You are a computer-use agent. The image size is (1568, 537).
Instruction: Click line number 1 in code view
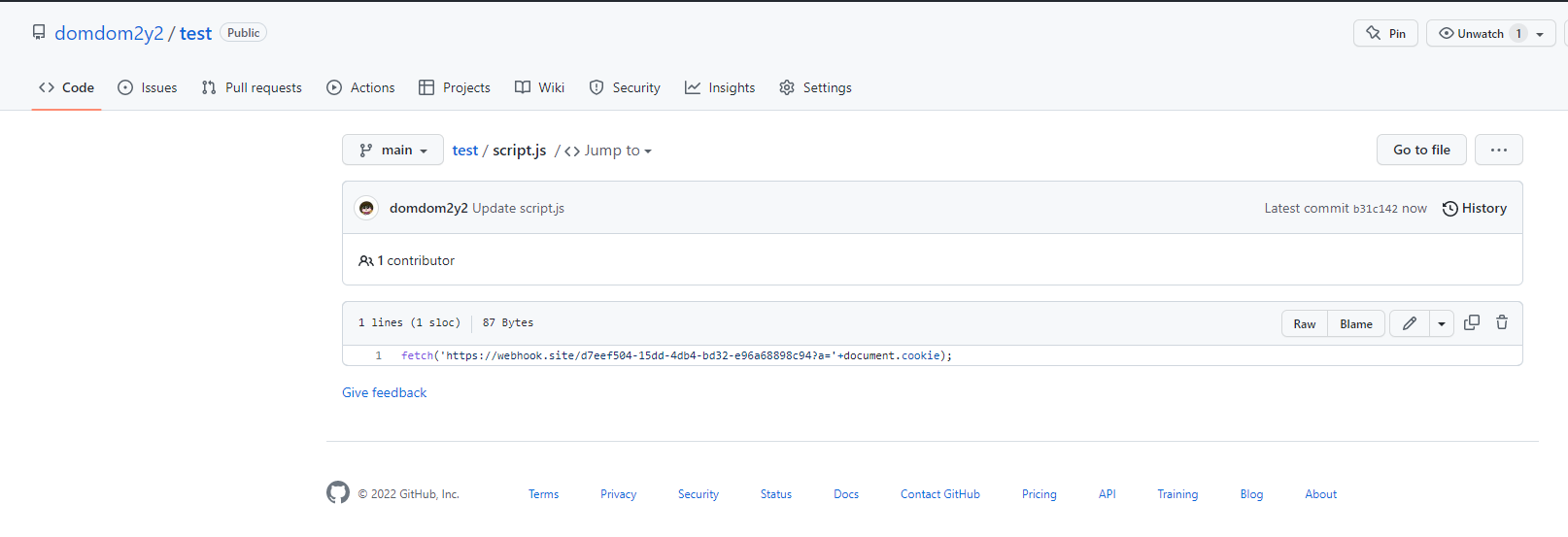(x=379, y=355)
